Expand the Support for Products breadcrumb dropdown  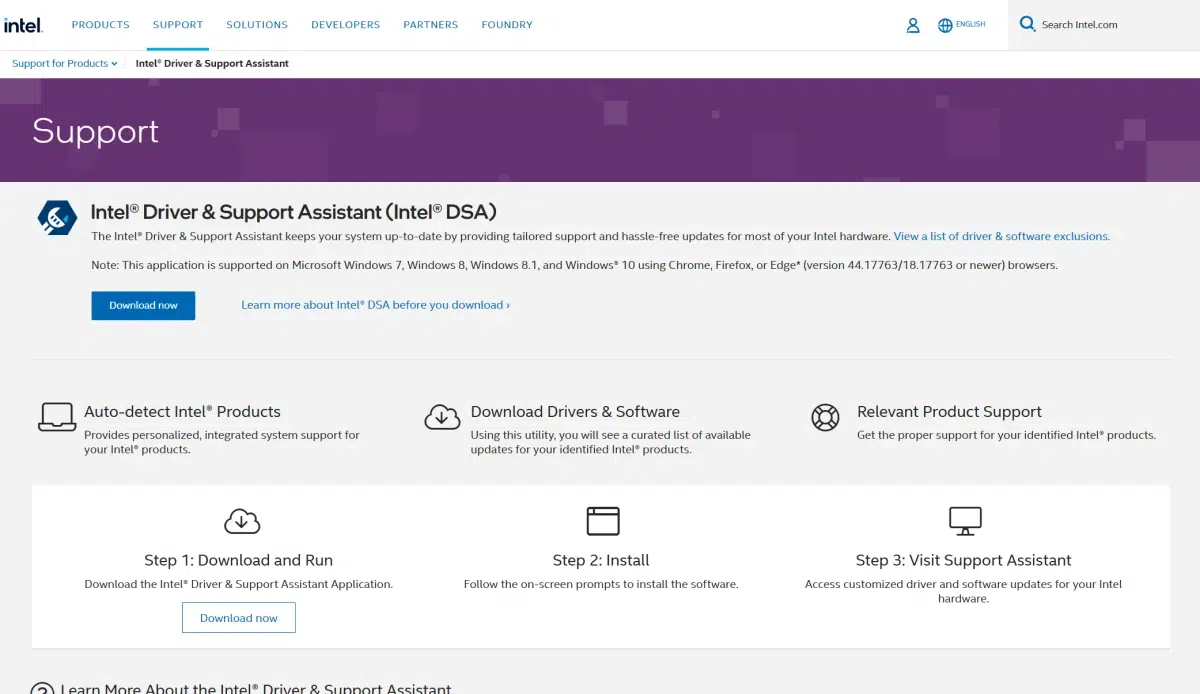coord(65,63)
